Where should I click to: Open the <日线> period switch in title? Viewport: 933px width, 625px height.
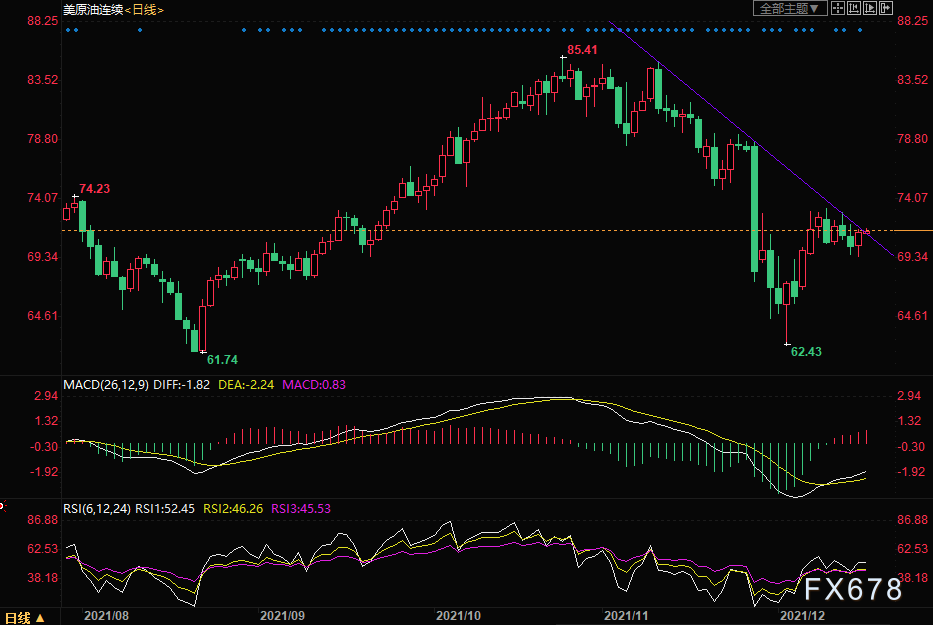pos(146,9)
